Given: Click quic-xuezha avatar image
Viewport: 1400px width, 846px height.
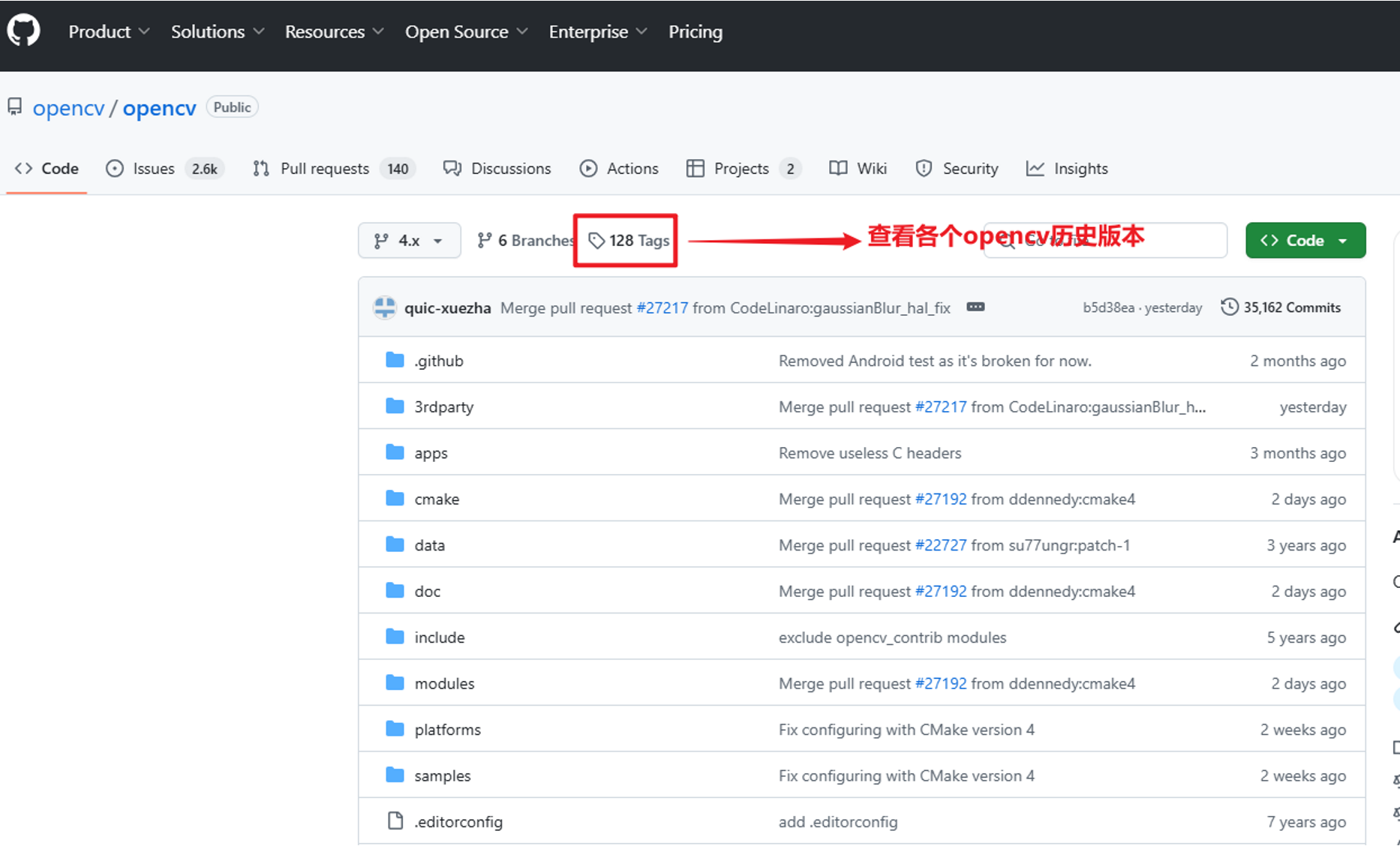Looking at the screenshot, I should 385,307.
